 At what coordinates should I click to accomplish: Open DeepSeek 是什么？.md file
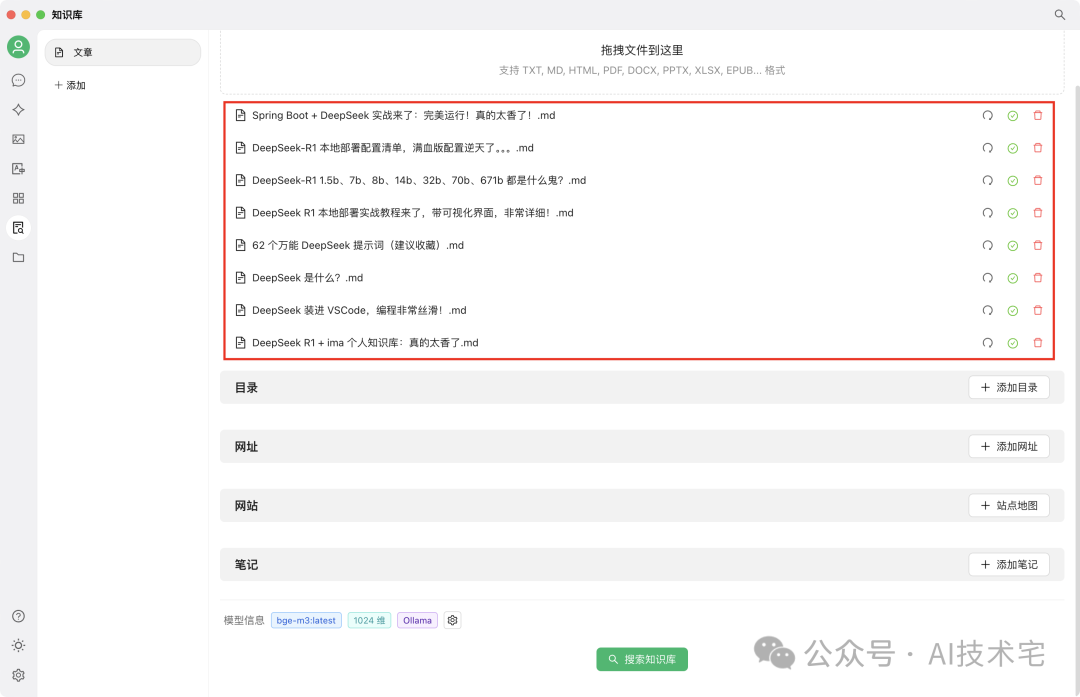307,278
